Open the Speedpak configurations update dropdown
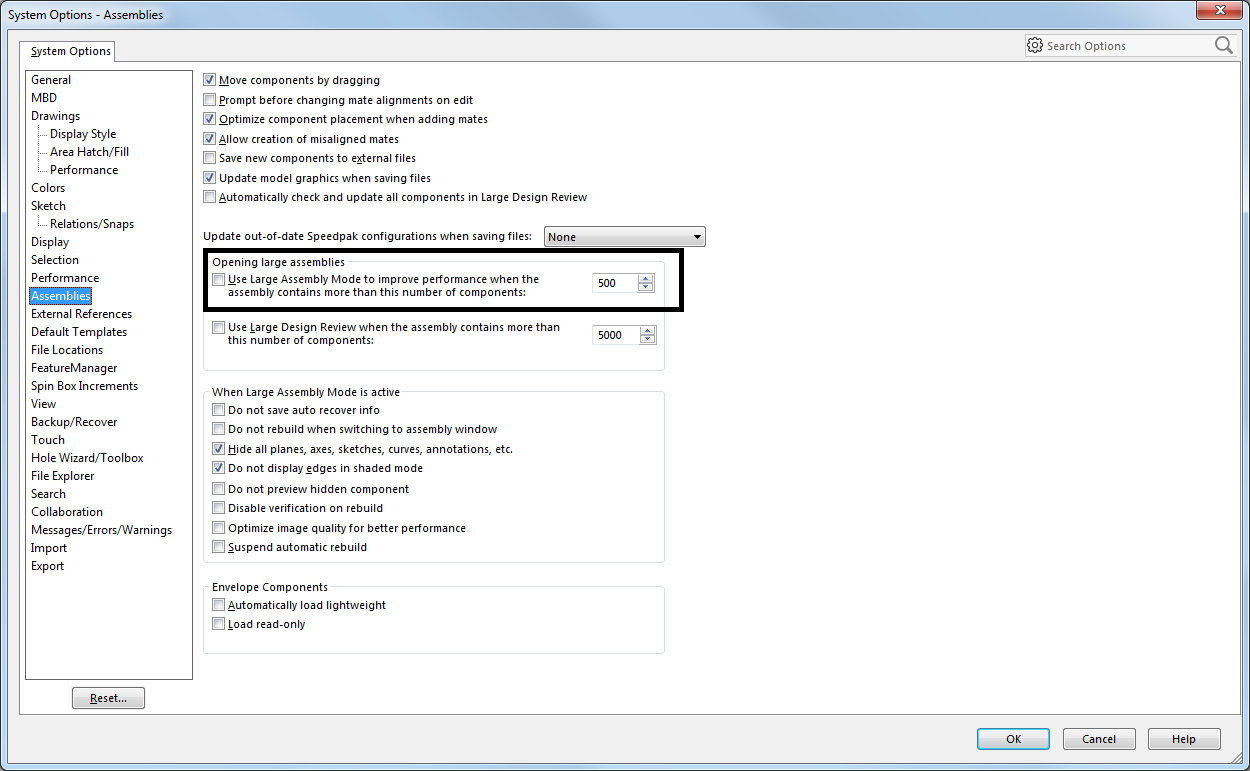The image size is (1250, 771). pos(625,237)
